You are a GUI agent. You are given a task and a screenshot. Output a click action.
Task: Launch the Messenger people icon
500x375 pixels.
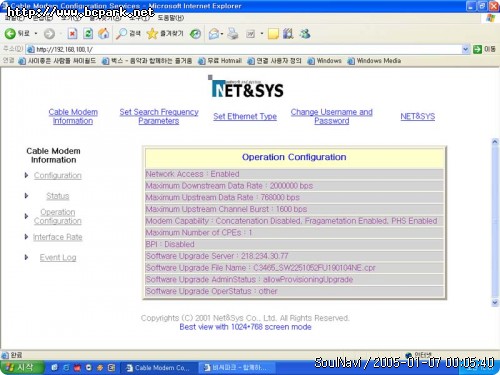pos(305,34)
